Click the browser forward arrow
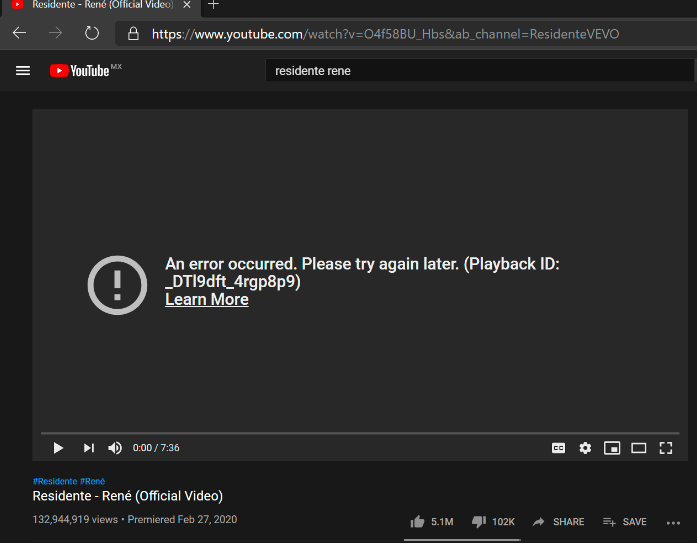 coord(56,33)
